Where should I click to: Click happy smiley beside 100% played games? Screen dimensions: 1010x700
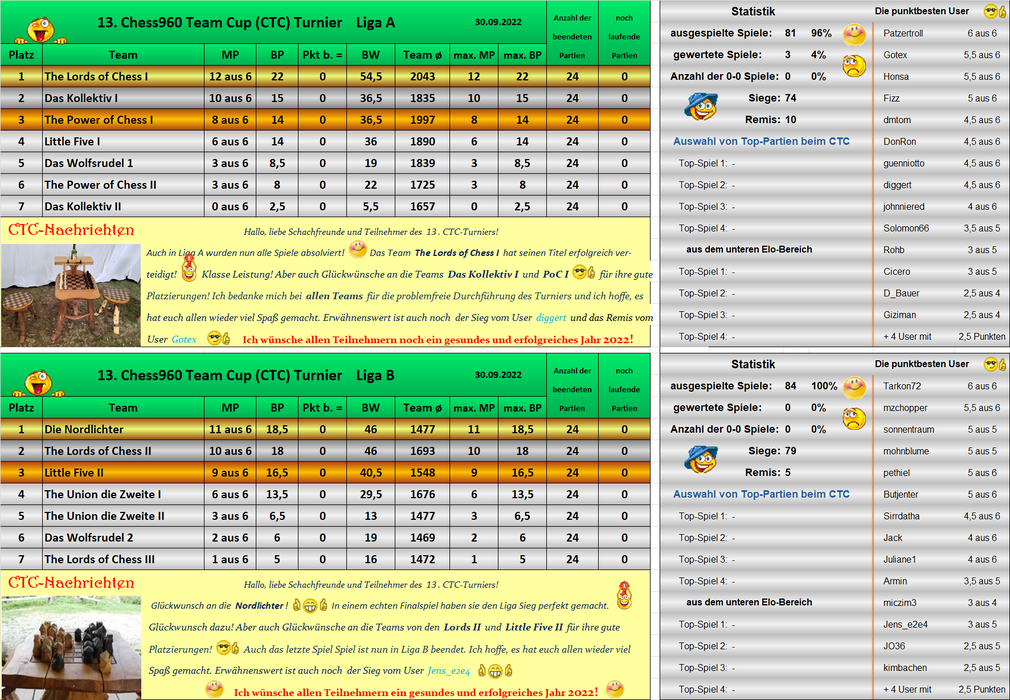[x=854, y=387]
